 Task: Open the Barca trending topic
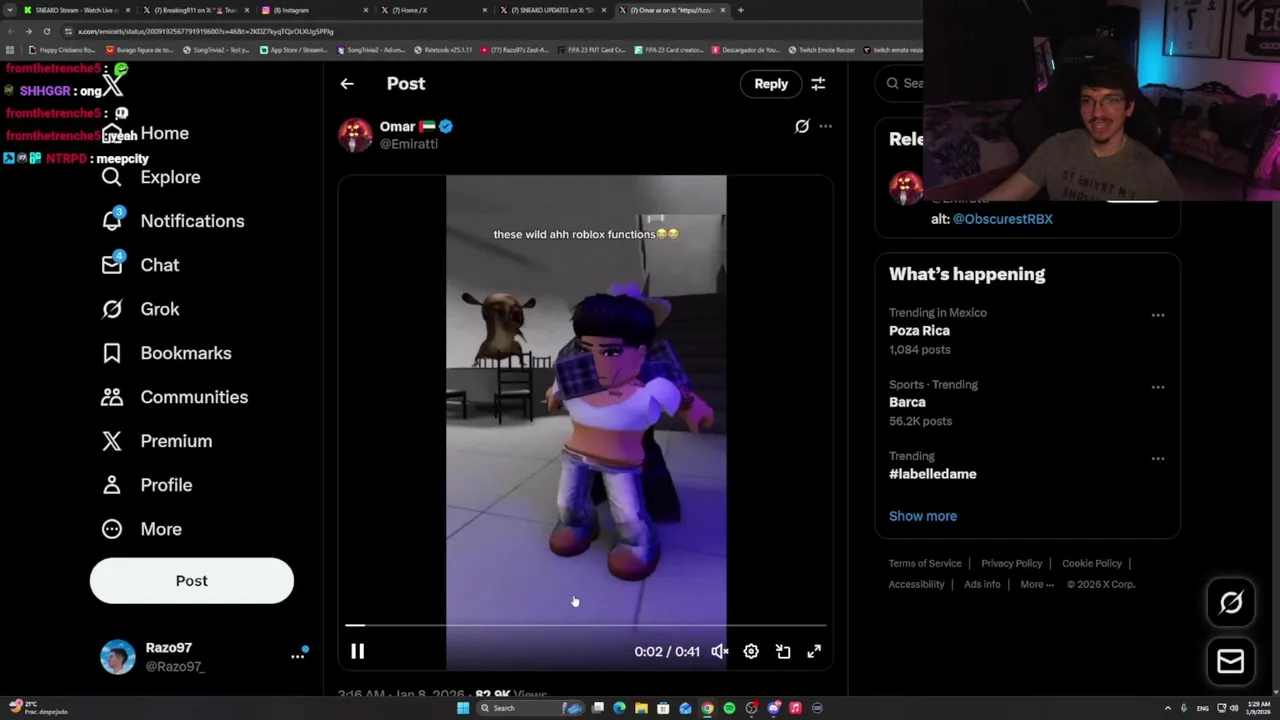tap(1027, 403)
